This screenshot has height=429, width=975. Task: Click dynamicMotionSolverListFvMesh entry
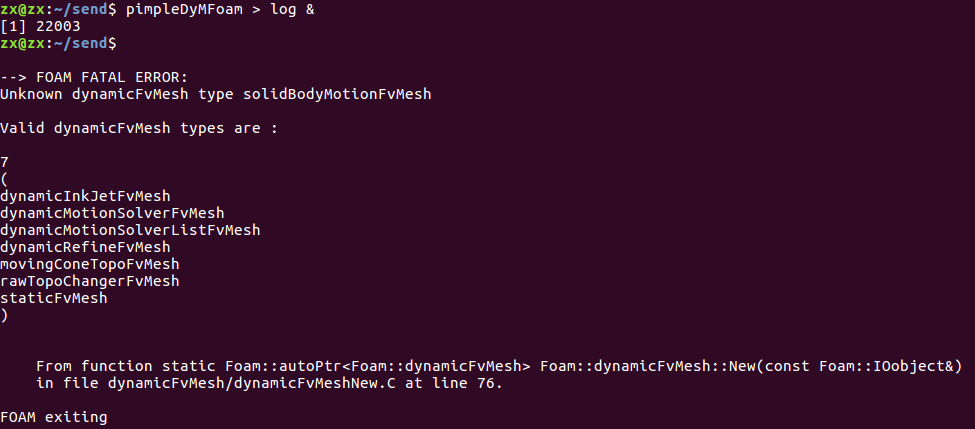pos(130,230)
